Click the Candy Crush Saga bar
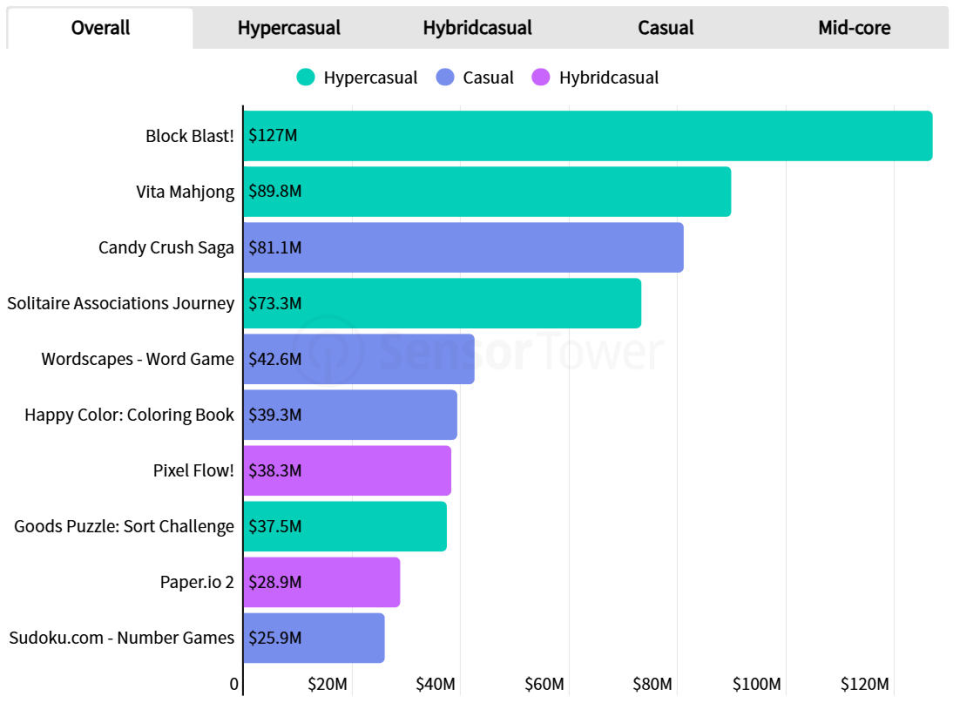The image size is (960, 703). click(463, 247)
